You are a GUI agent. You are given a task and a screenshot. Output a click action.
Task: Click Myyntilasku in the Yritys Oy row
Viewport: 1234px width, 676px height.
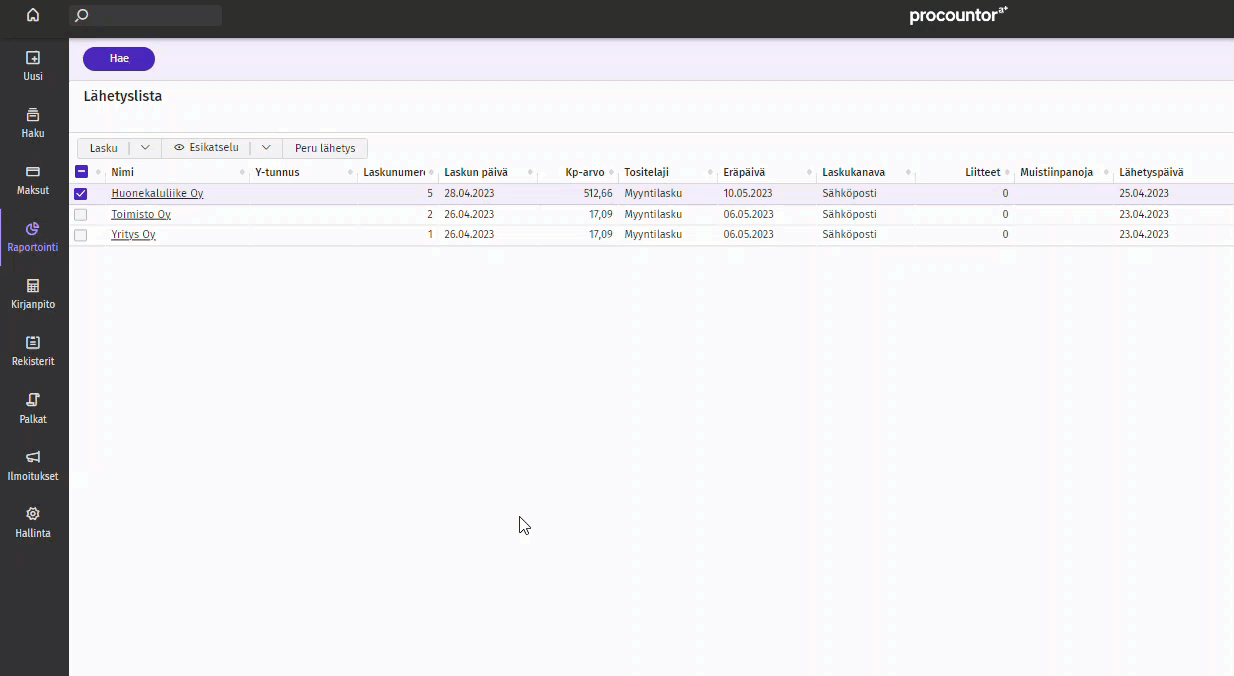point(653,235)
